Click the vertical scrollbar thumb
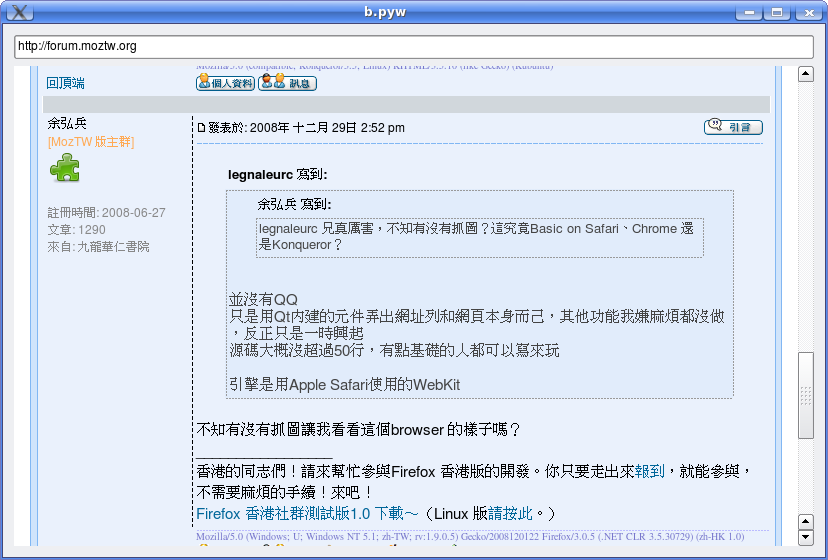828x560 pixels. coord(805,395)
